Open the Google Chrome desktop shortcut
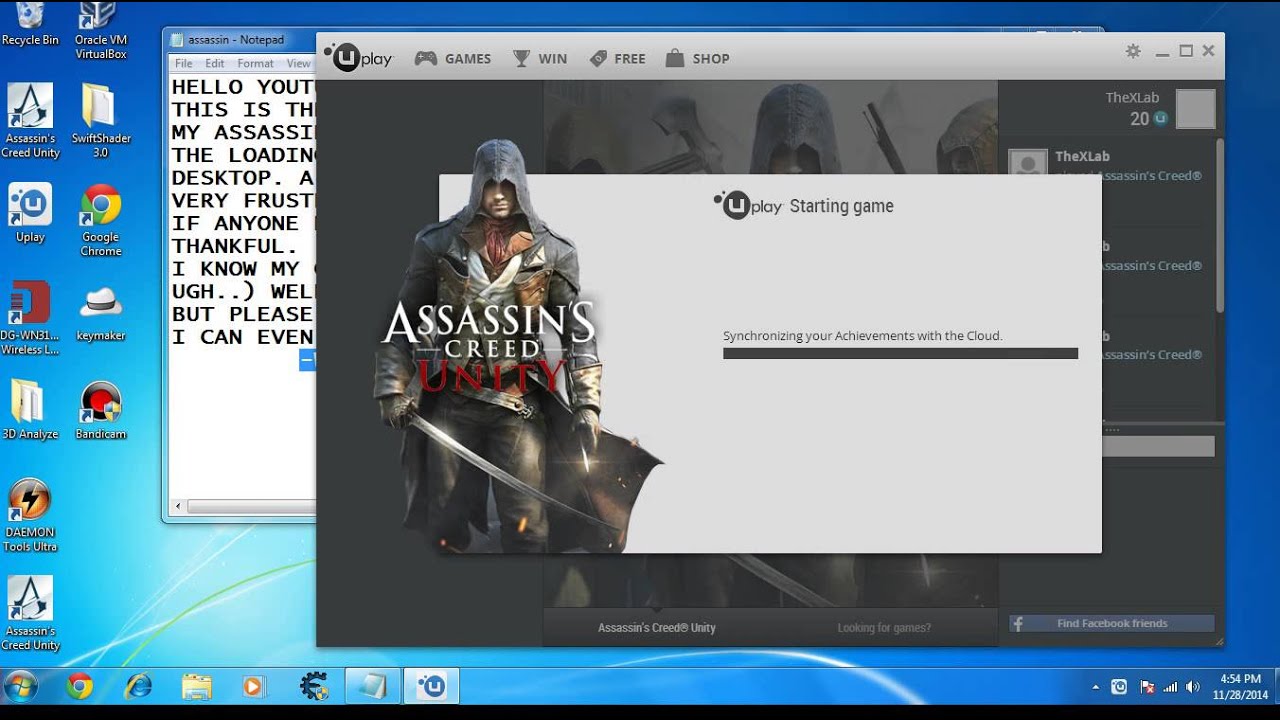The width and height of the screenshot is (1280, 720). (101, 219)
